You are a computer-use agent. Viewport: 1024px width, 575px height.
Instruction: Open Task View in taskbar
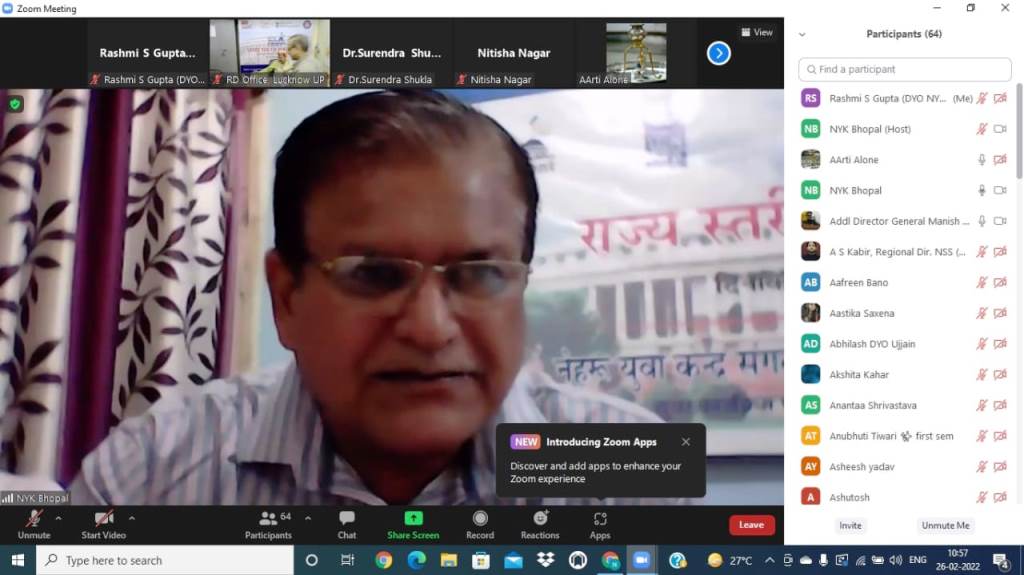[x=347, y=560]
